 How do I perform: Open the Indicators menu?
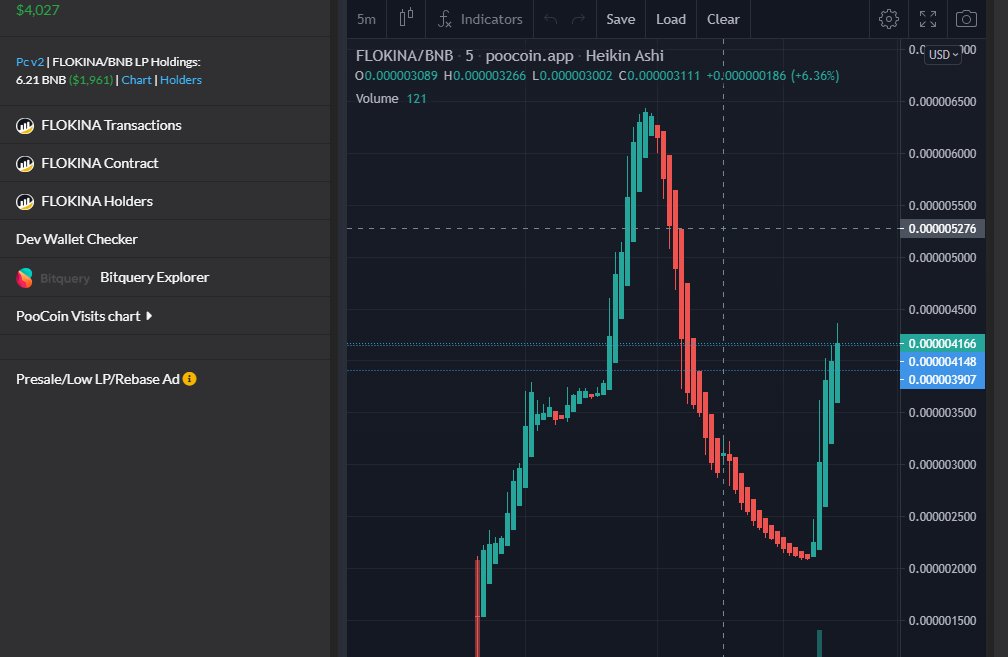(x=480, y=19)
